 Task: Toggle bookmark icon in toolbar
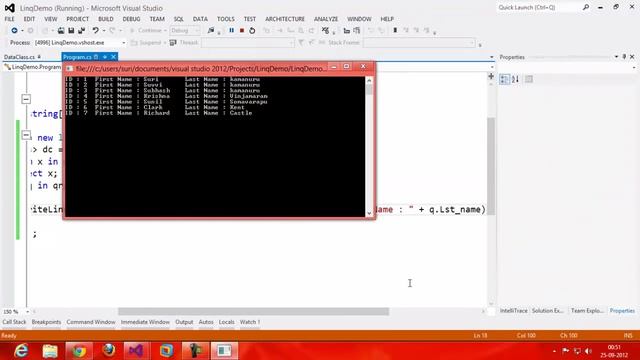coord(395,31)
